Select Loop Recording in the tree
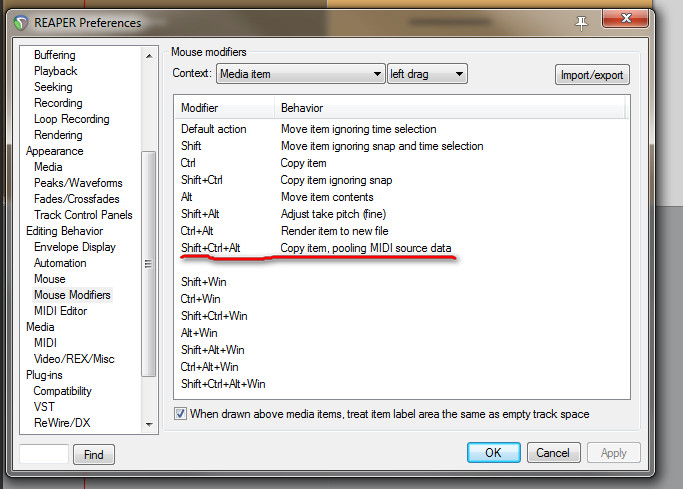This screenshot has width=683, height=489. (71, 119)
